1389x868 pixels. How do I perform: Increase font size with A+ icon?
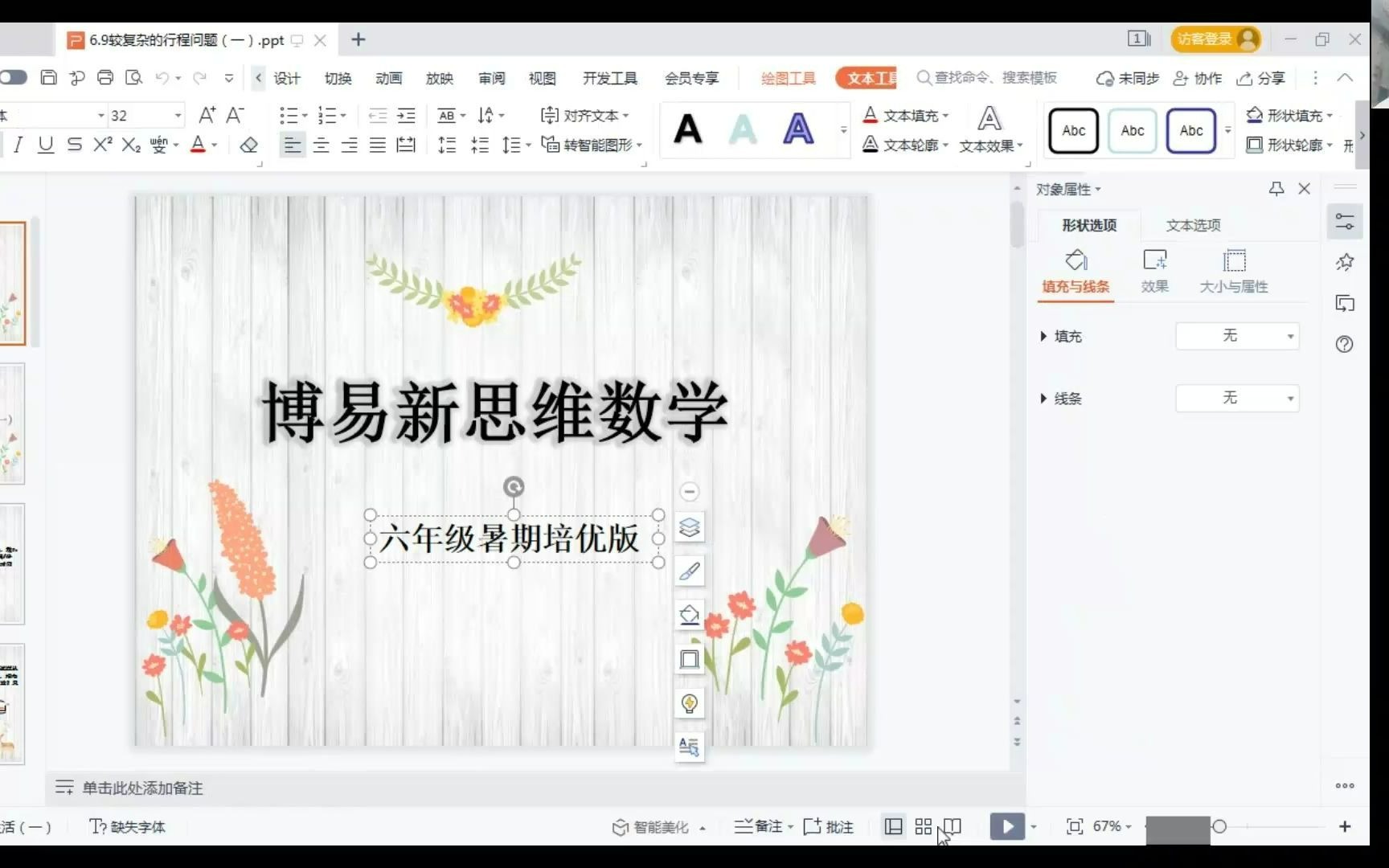207,116
